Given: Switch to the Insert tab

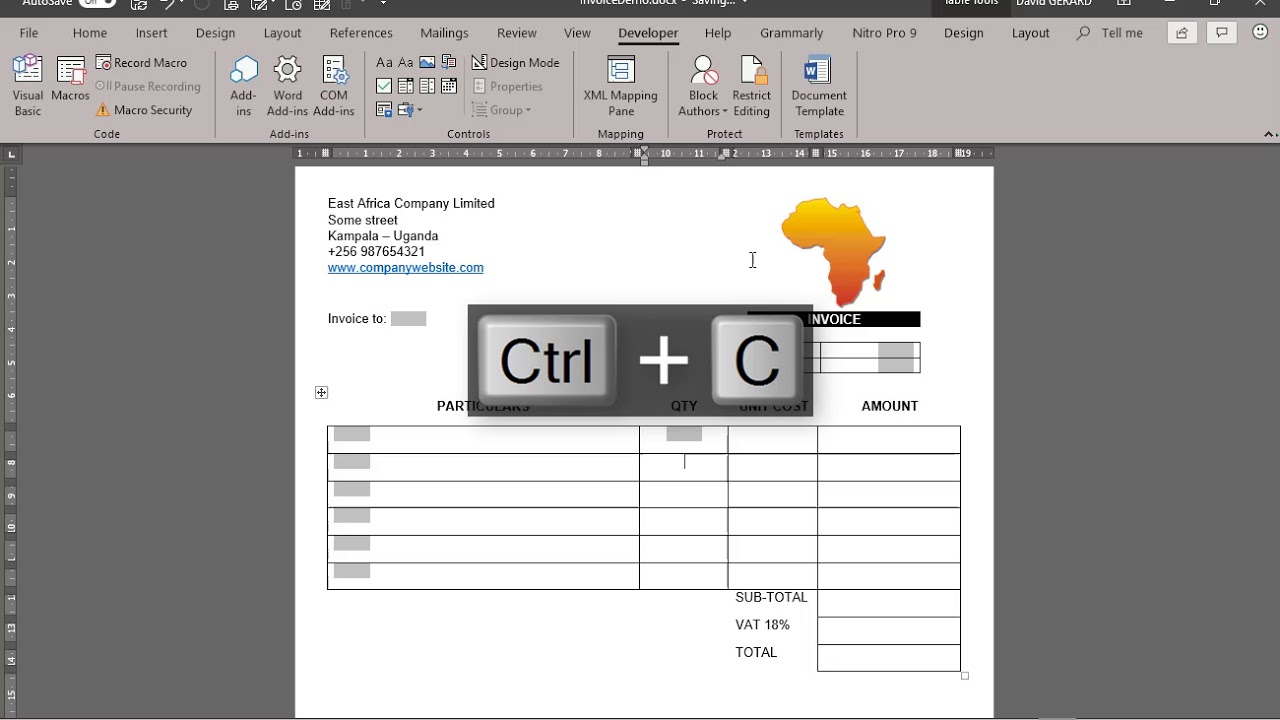Looking at the screenshot, I should coord(151,33).
